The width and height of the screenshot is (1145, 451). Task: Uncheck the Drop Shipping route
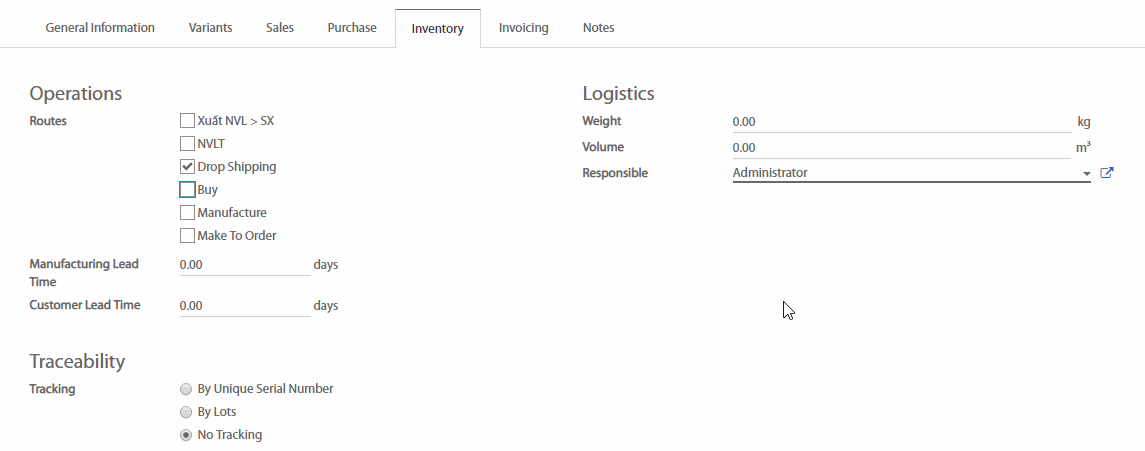[187, 167]
